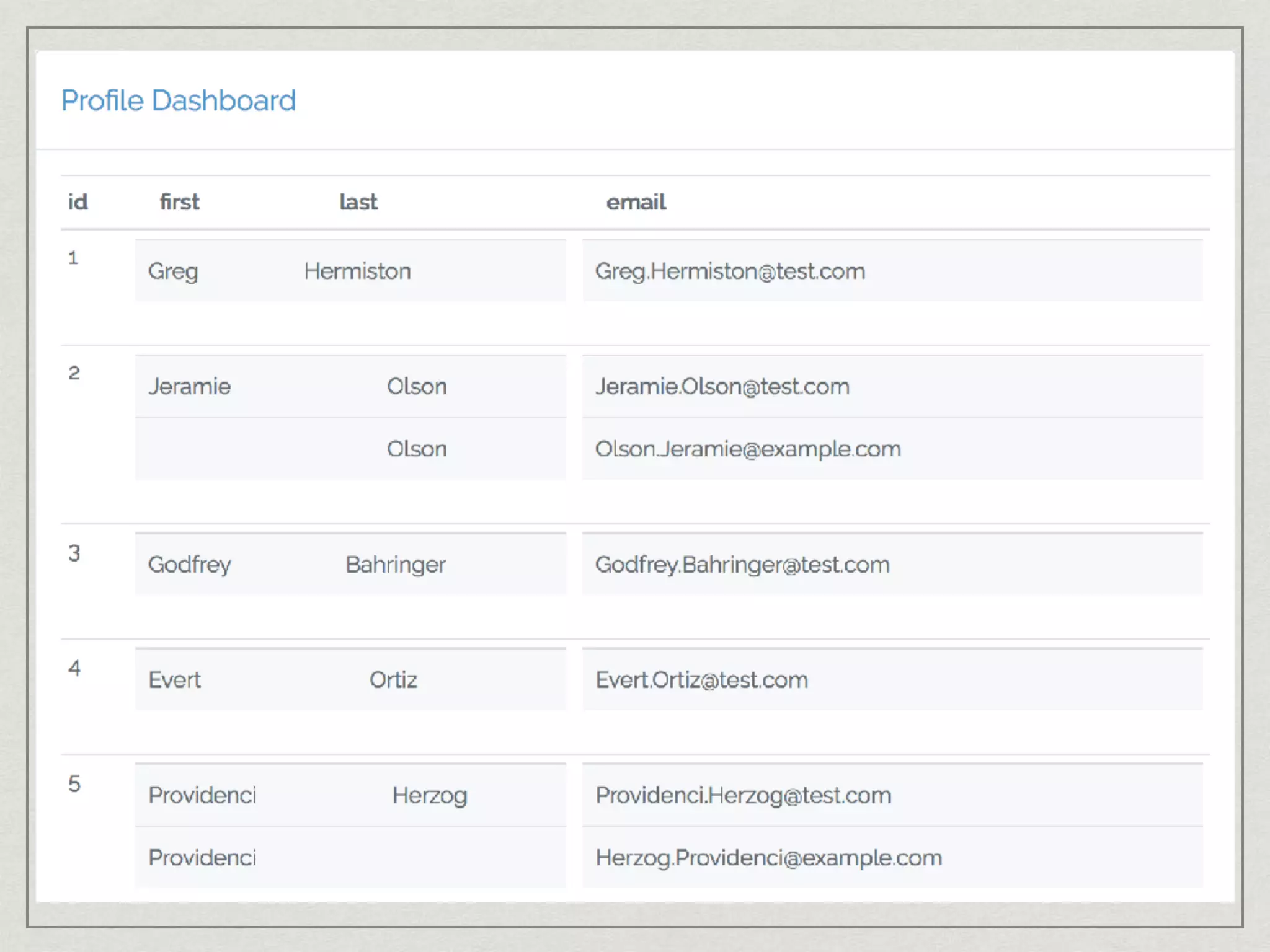
Task: Click Jeramie.Olson@test.com email
Action: click(x=722, y=387)
